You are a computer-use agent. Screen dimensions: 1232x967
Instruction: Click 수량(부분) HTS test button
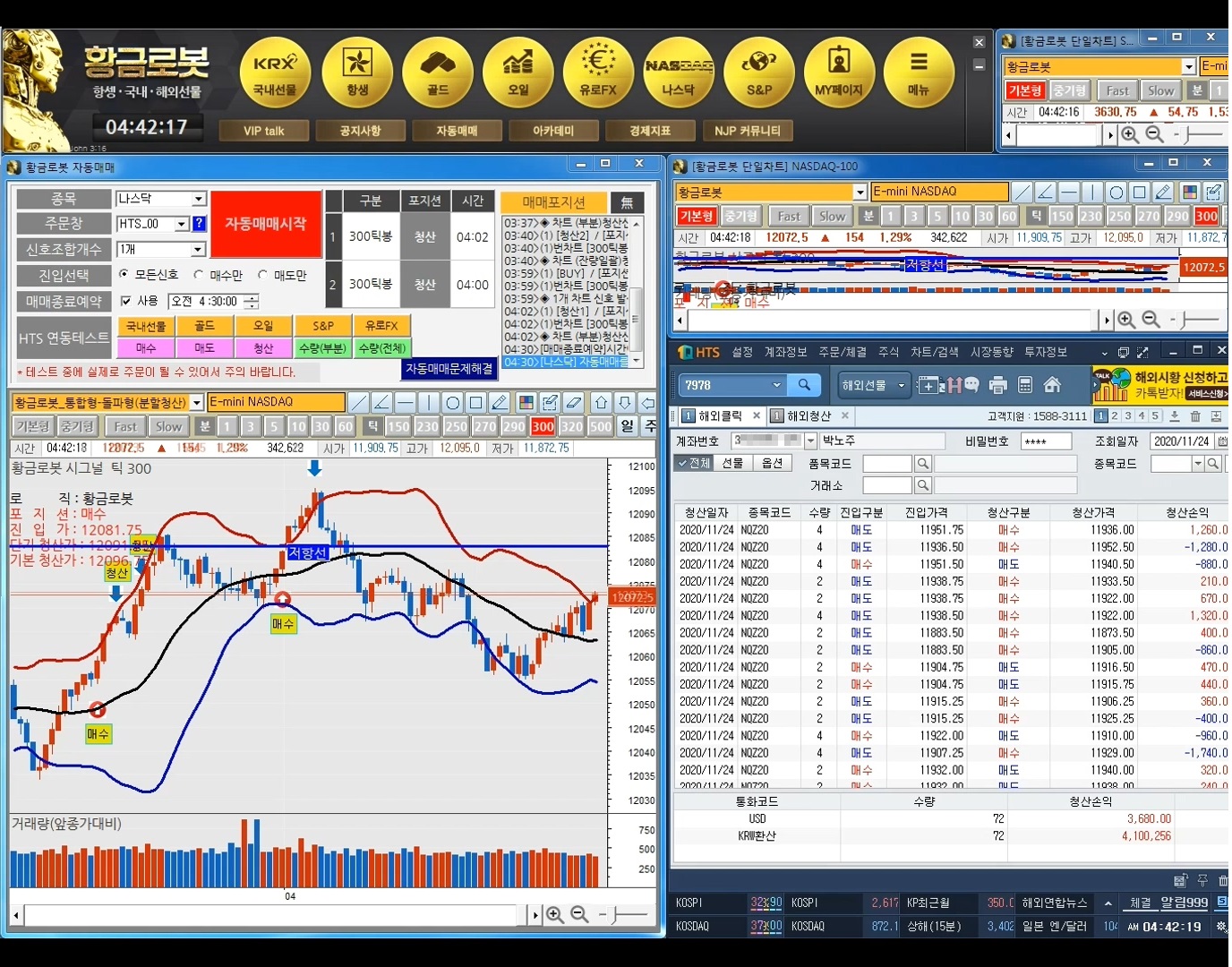(x=322, y=347)
